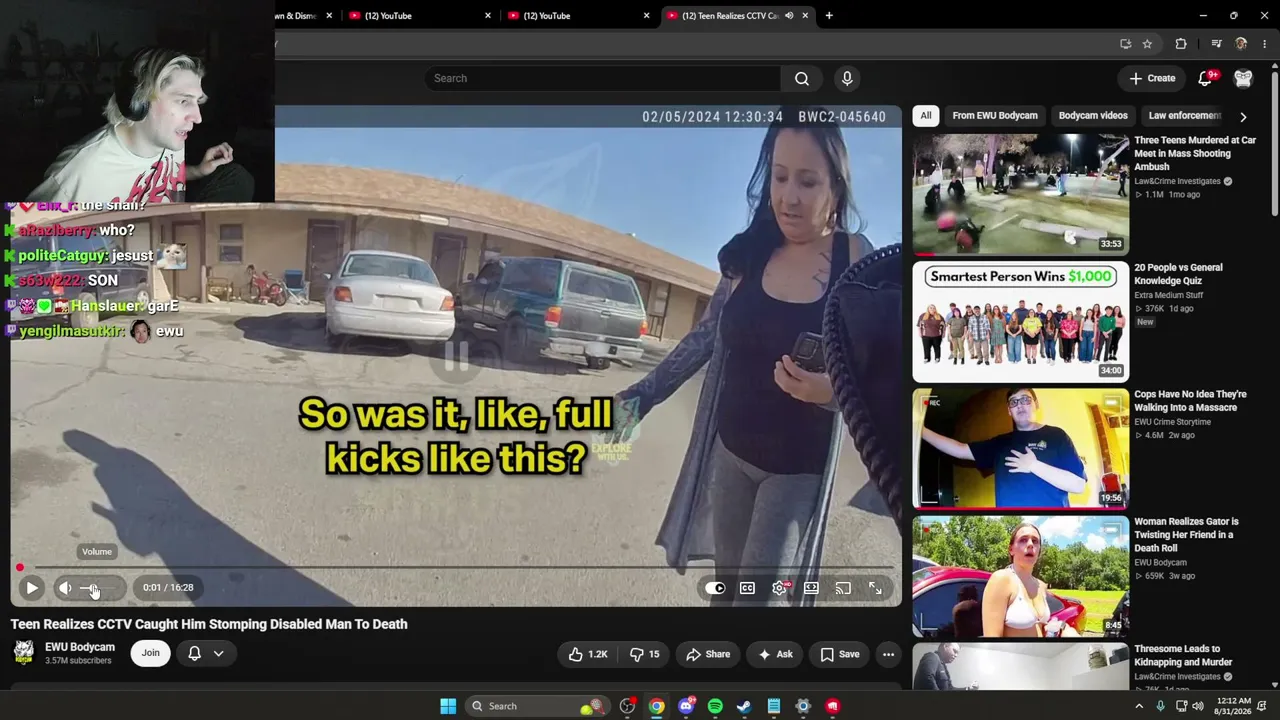Open YouTube notifications bell
The height and width of the screenshot is (720, 1280).
(x=1206, y=78)
